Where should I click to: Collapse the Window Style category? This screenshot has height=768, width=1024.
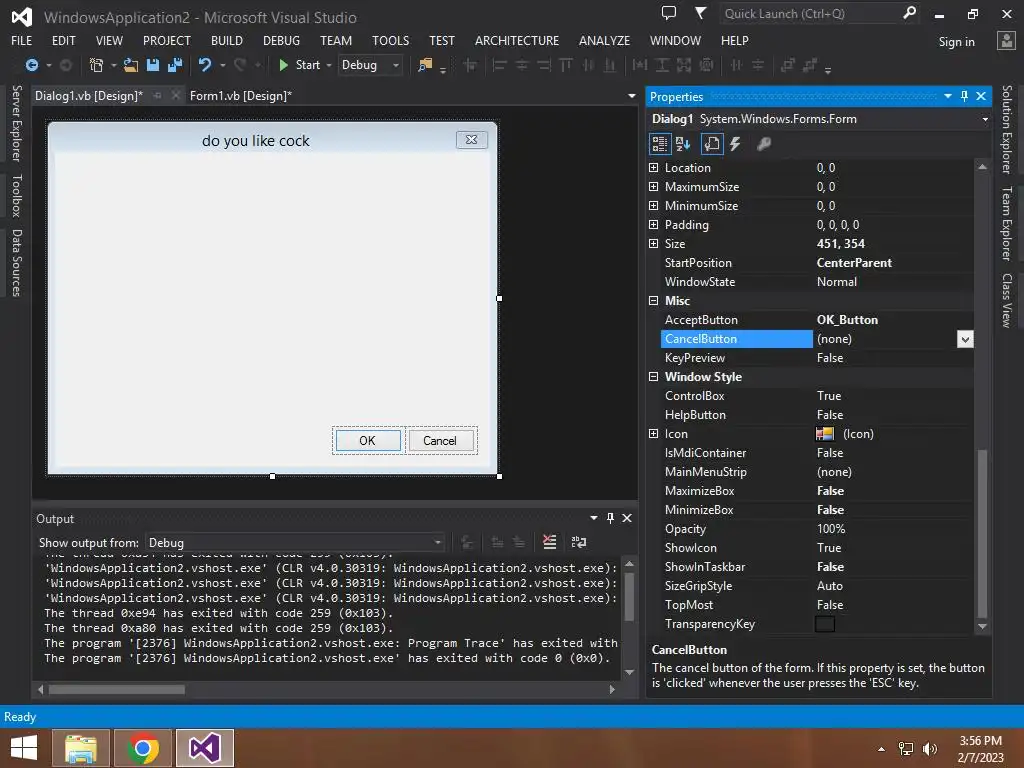click(653, 376)
